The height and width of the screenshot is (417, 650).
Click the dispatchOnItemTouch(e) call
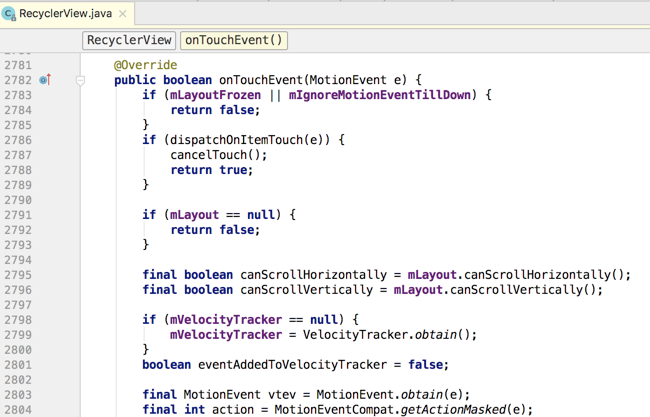pos(250,140)
